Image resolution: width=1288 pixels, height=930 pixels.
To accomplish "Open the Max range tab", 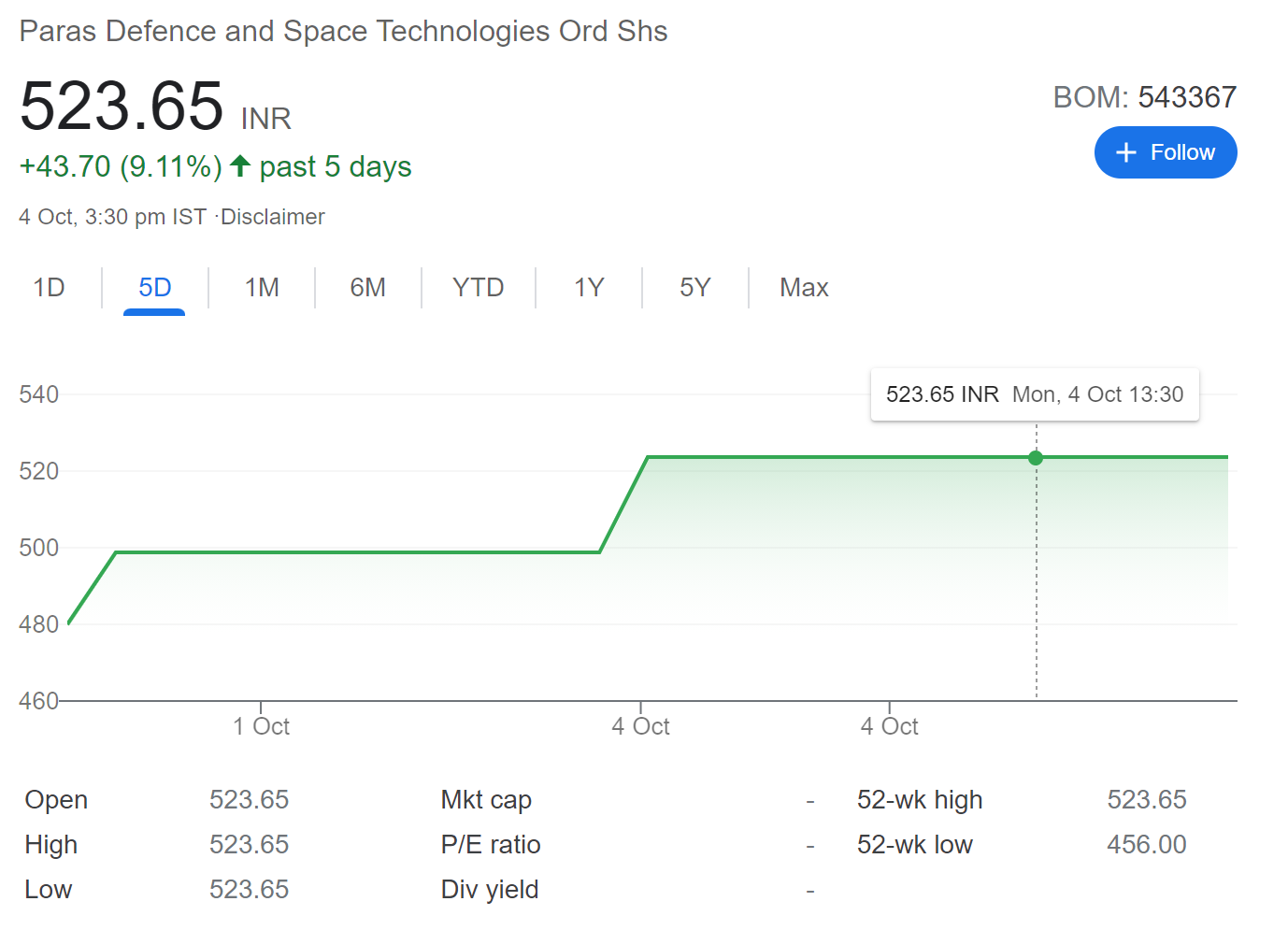I will pyautogui.click(x=804, y=287).
